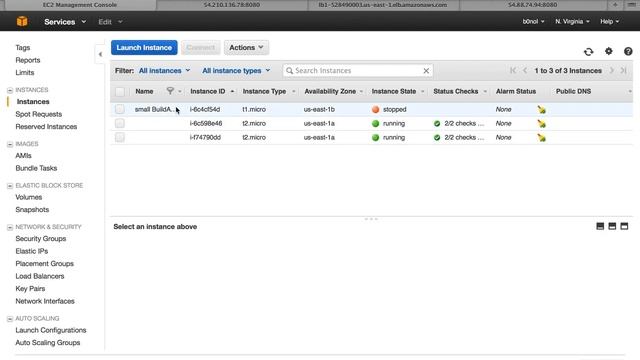Open the Services dropdown menu
640x360 pixels.
click(x=65, y=22)
